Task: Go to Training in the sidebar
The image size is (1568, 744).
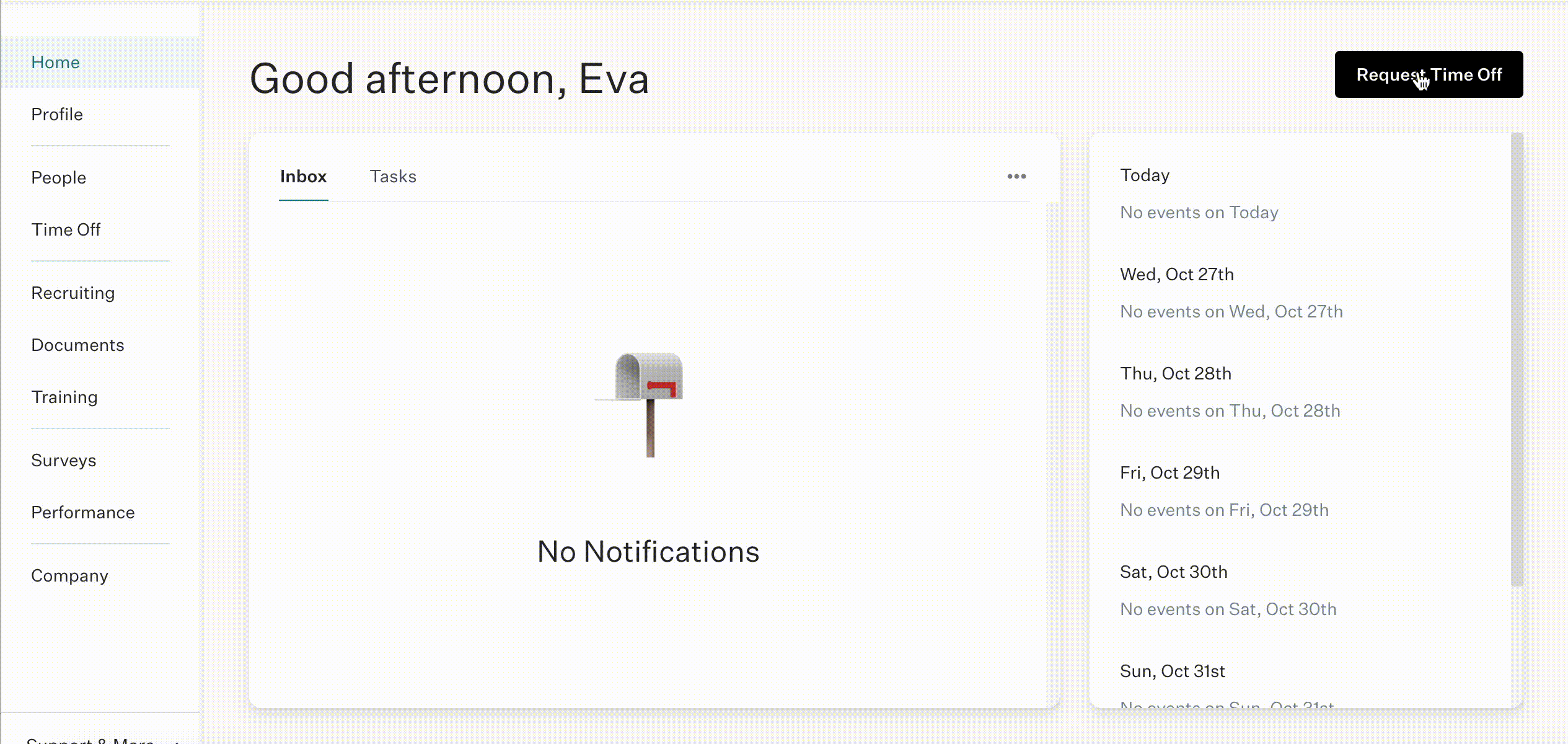Action: pyautogui.click(x=64, y=397)
